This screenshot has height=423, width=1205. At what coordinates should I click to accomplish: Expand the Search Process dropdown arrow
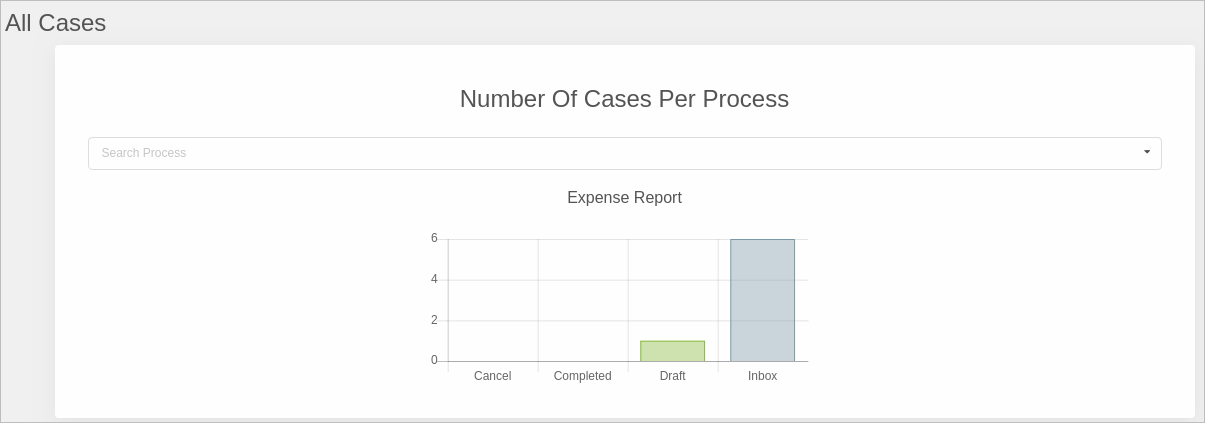[x=1146, y=152]
